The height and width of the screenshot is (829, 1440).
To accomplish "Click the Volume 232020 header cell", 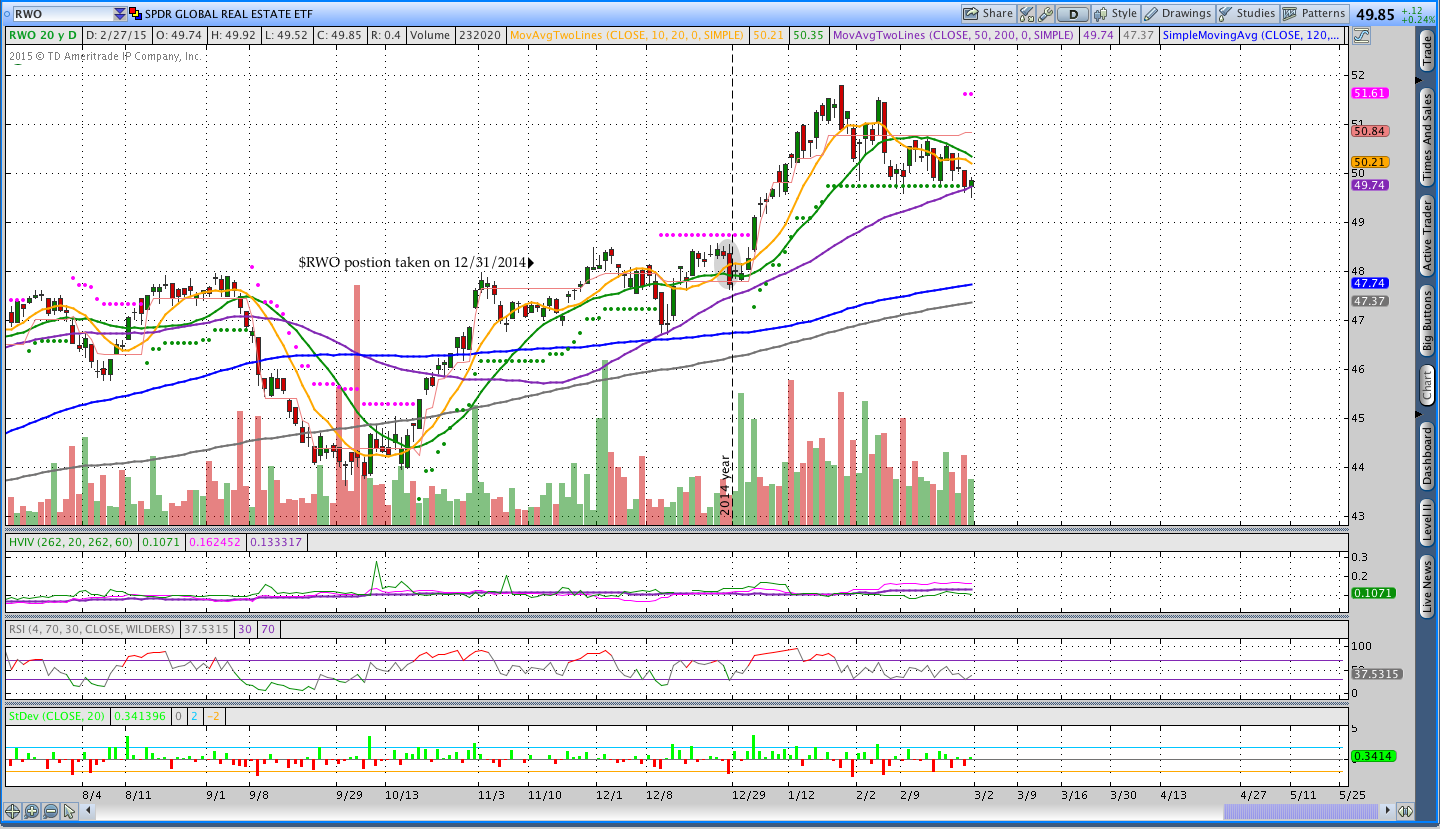I will tap(455, 35).
